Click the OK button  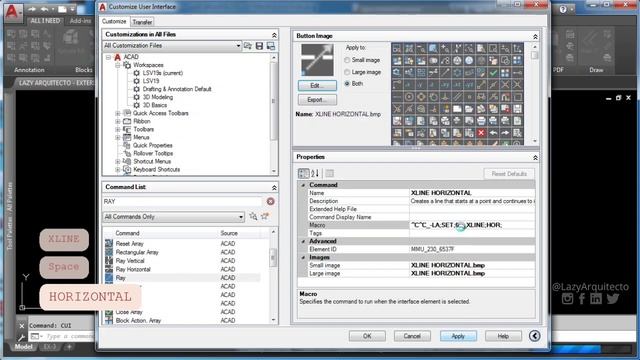click(367, 336)
